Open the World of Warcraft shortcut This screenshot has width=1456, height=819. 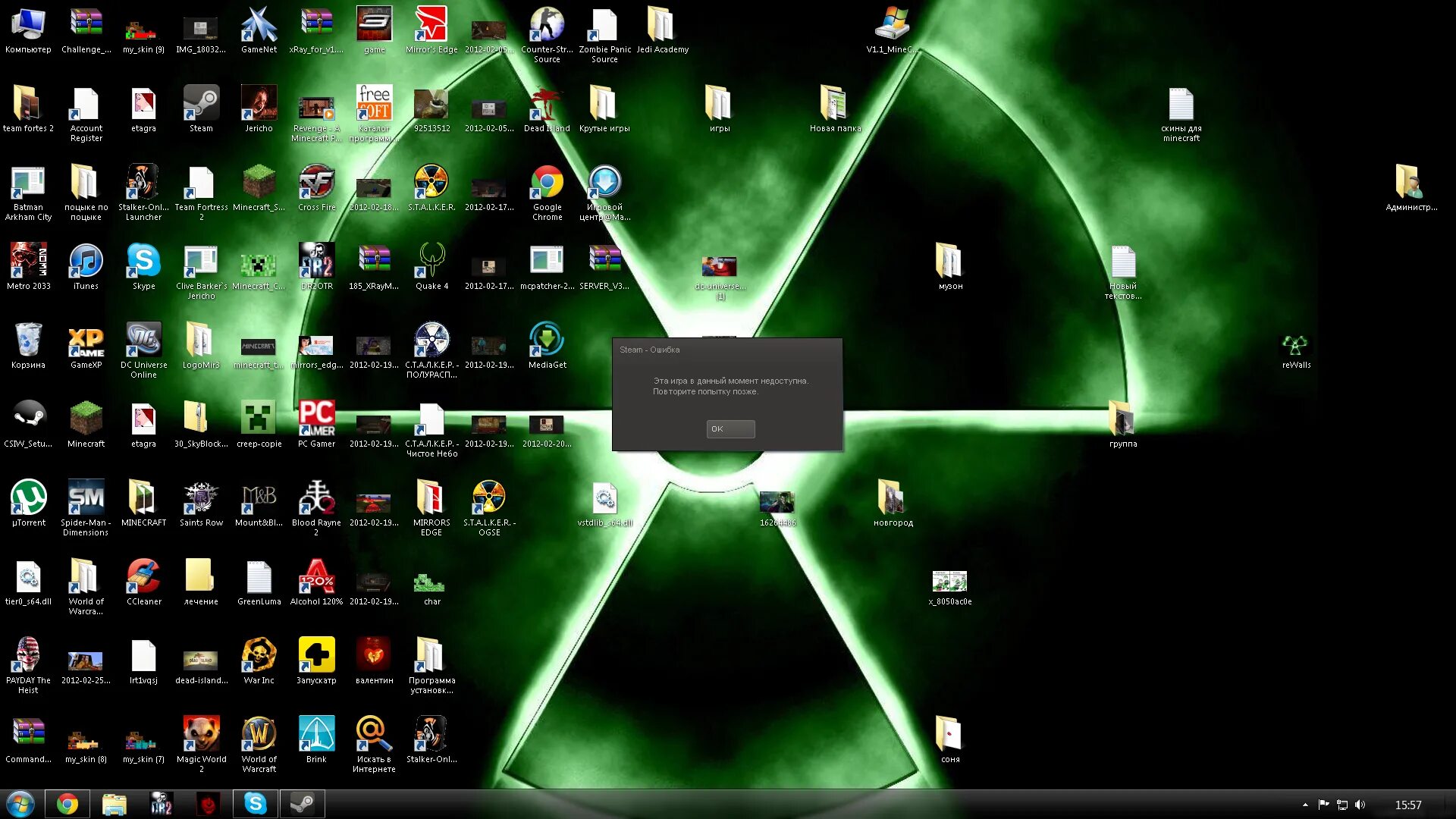click(x=259, y=734)
